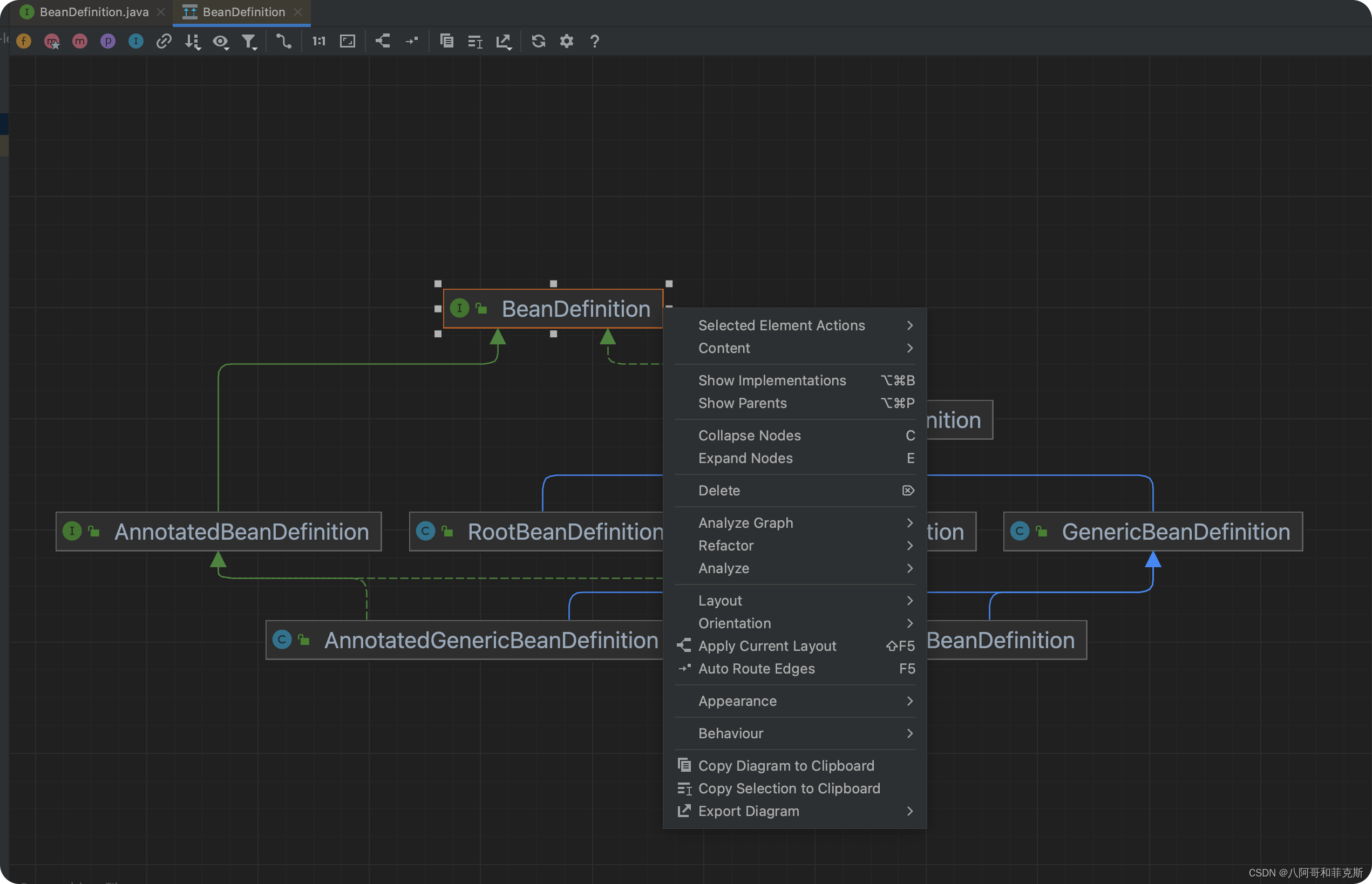This screenshot has width=1372, height=884.
Task: Choose Collapse Nodes from the context menu
Action: tap(749, 436)
